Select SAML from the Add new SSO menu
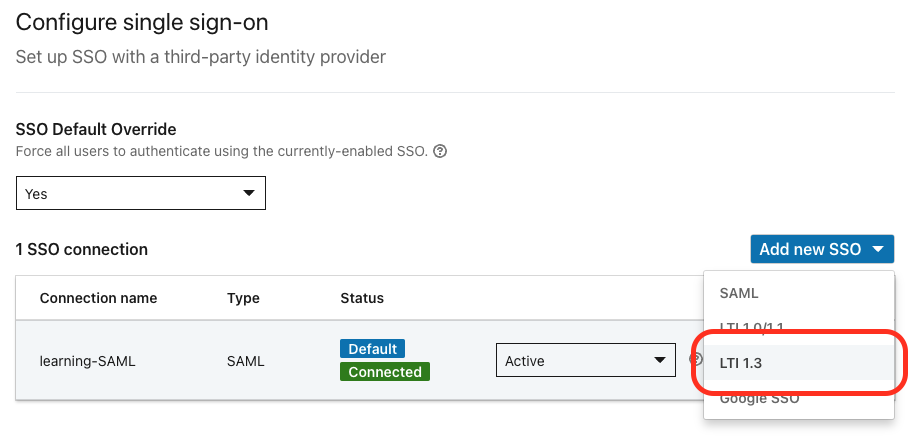Screen dimensions: 914x444 coord(740,294)
